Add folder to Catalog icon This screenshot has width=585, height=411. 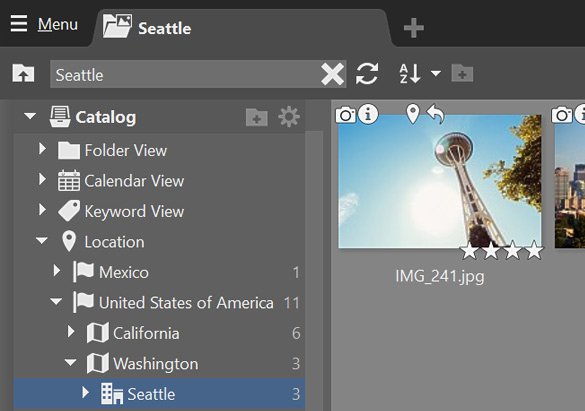[x=257, y=117]
